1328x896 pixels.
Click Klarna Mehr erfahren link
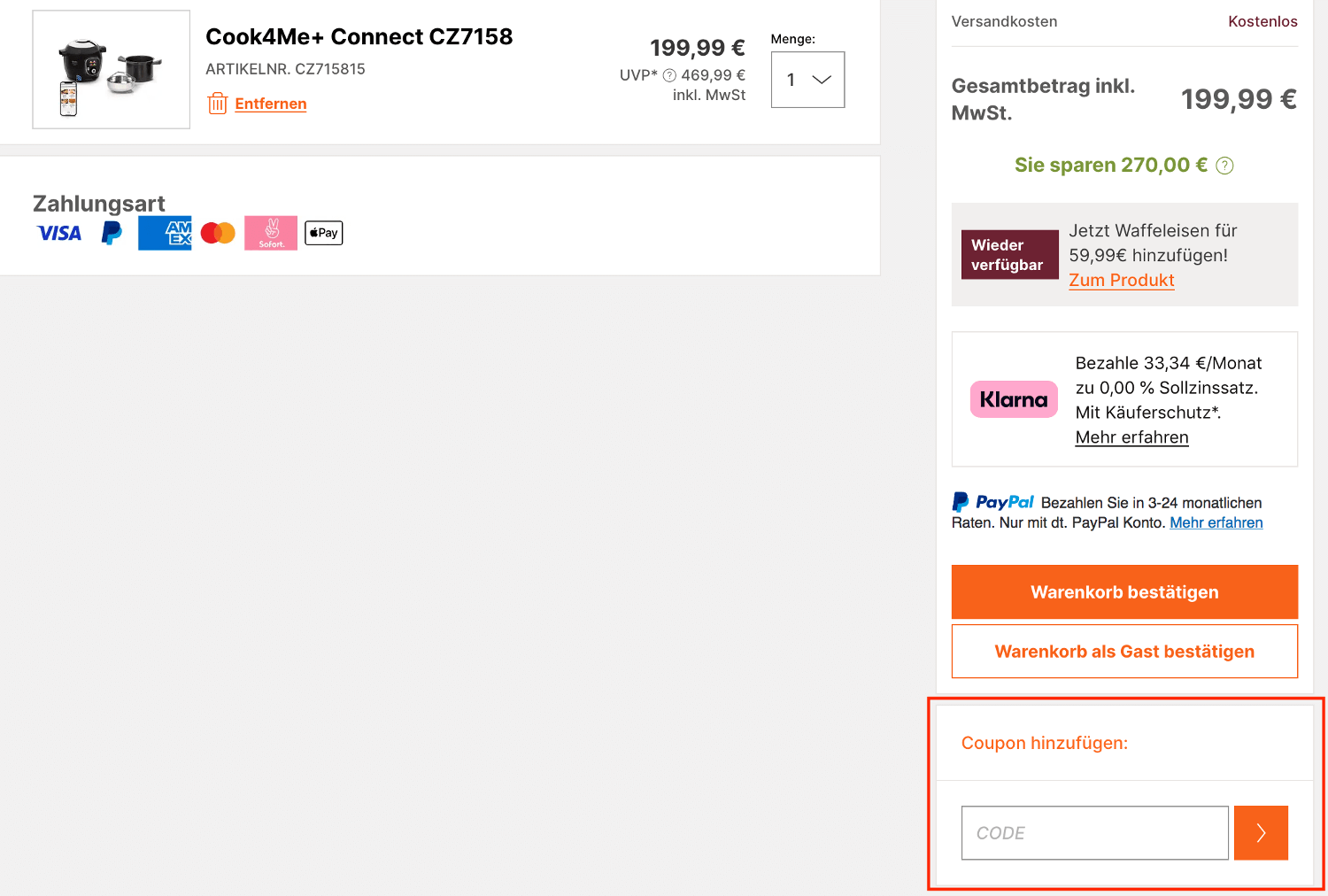[x=1131, y=437]
